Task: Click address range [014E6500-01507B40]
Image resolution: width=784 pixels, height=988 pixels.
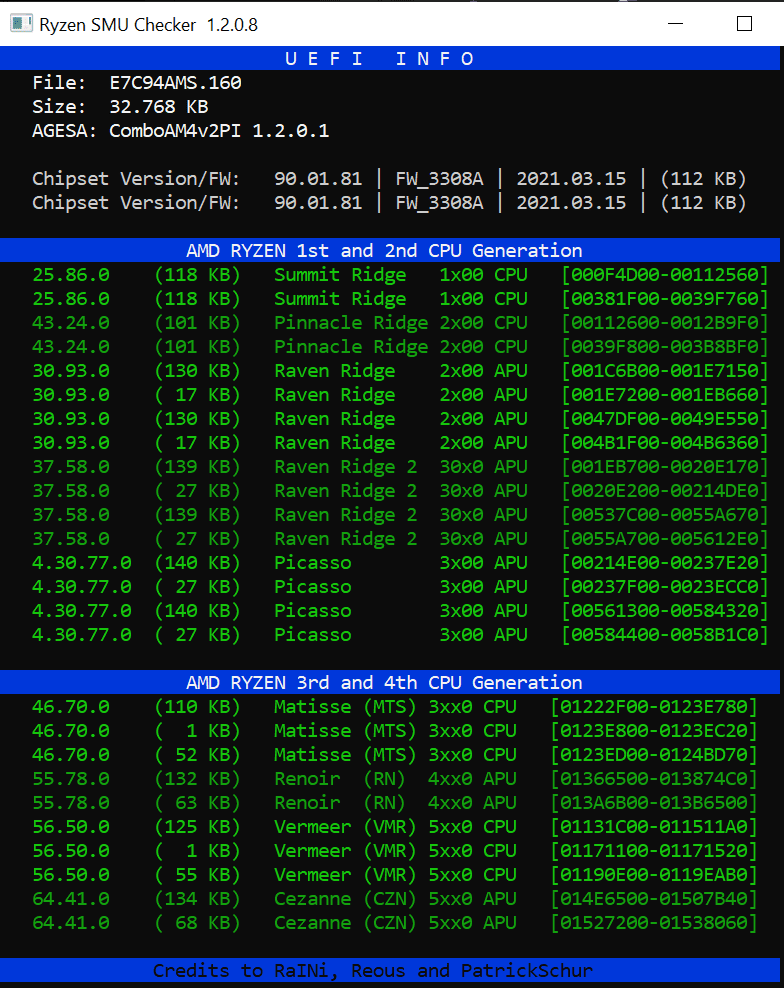Action: (x=654, y=898)
